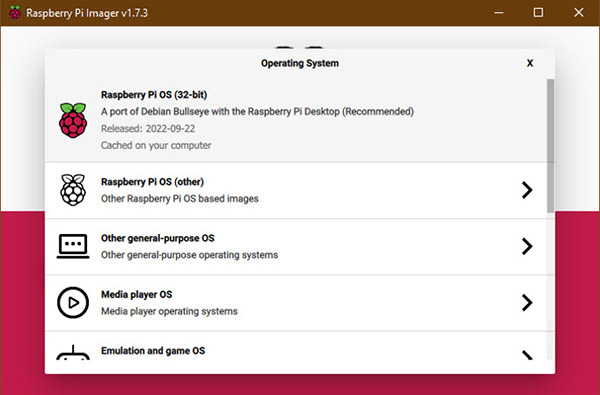Screen dimensions: 600x395
Task: Close the Operating System dialog with X
Action: point(530,63)
